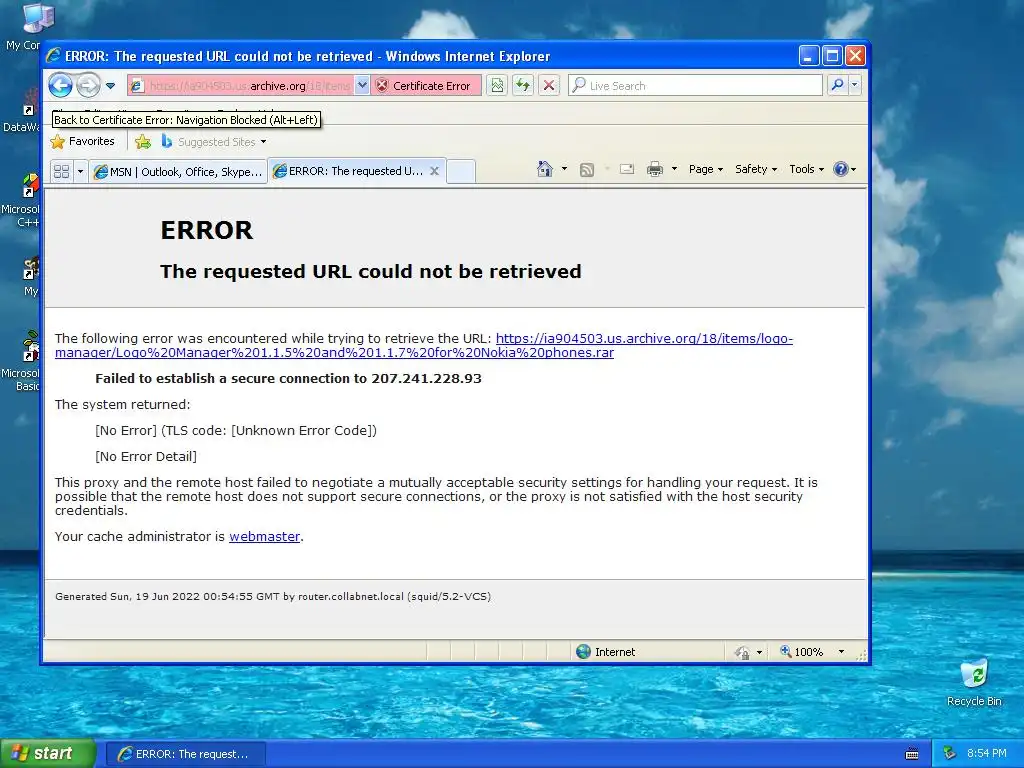Click the Add to Favorites Bar icon
1024x768 pixels.
pos(143,141)
